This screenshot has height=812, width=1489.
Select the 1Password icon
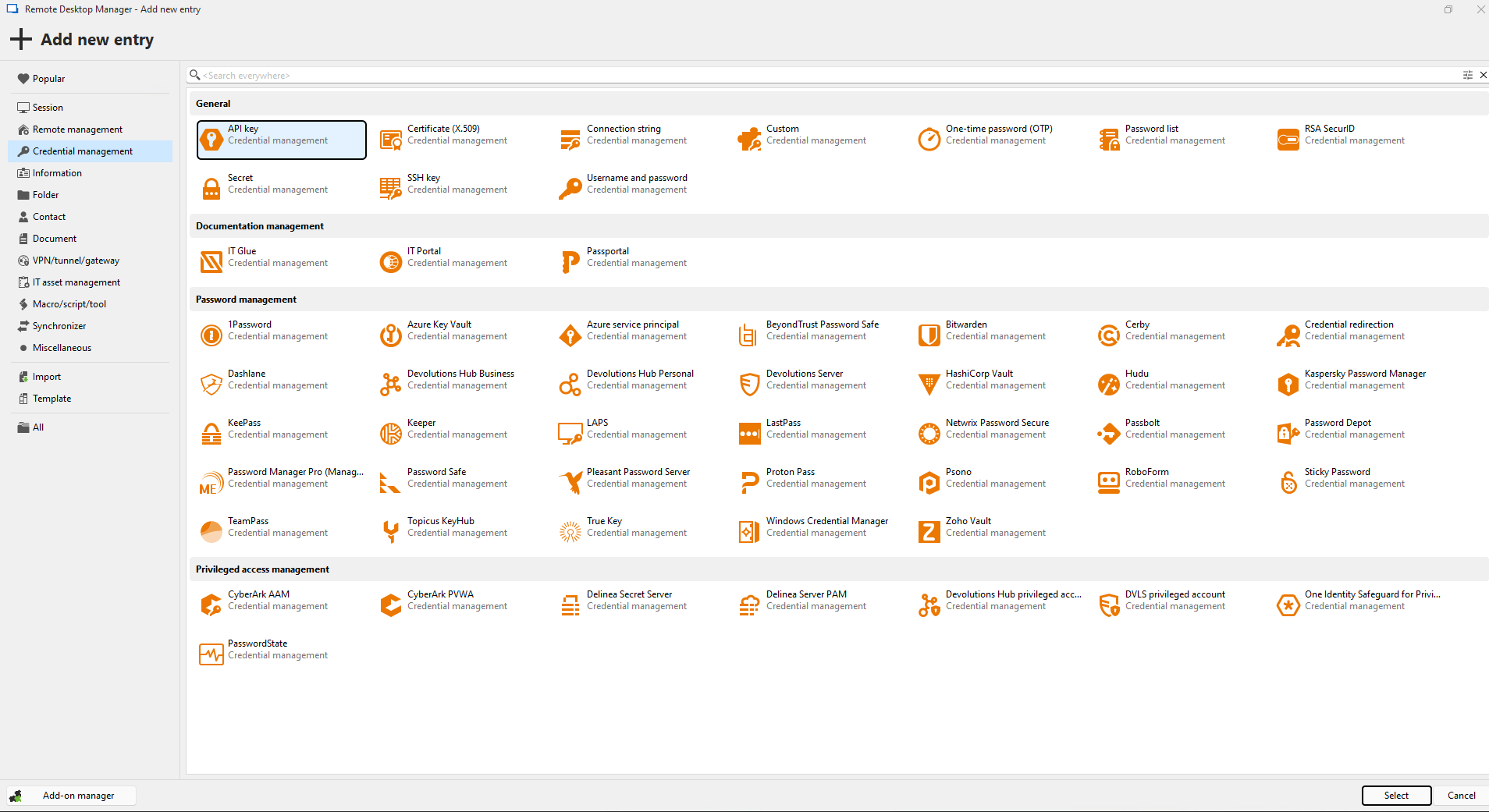(211, 335)
